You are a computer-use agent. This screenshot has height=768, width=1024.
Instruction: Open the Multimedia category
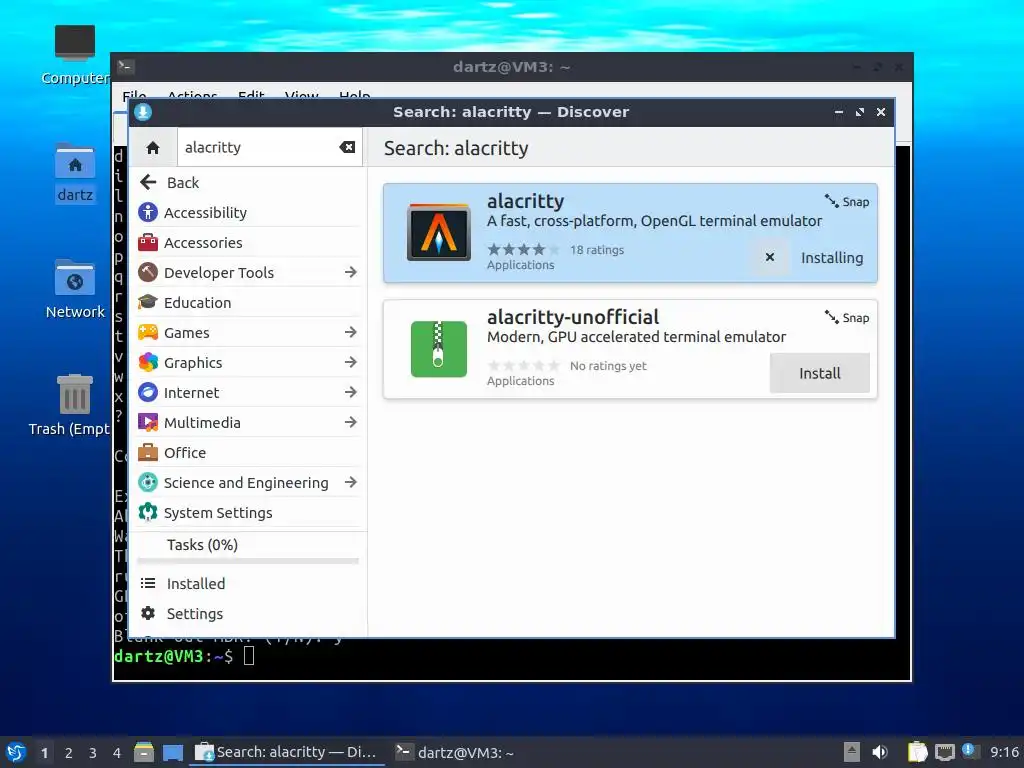(x=248, y=423)
